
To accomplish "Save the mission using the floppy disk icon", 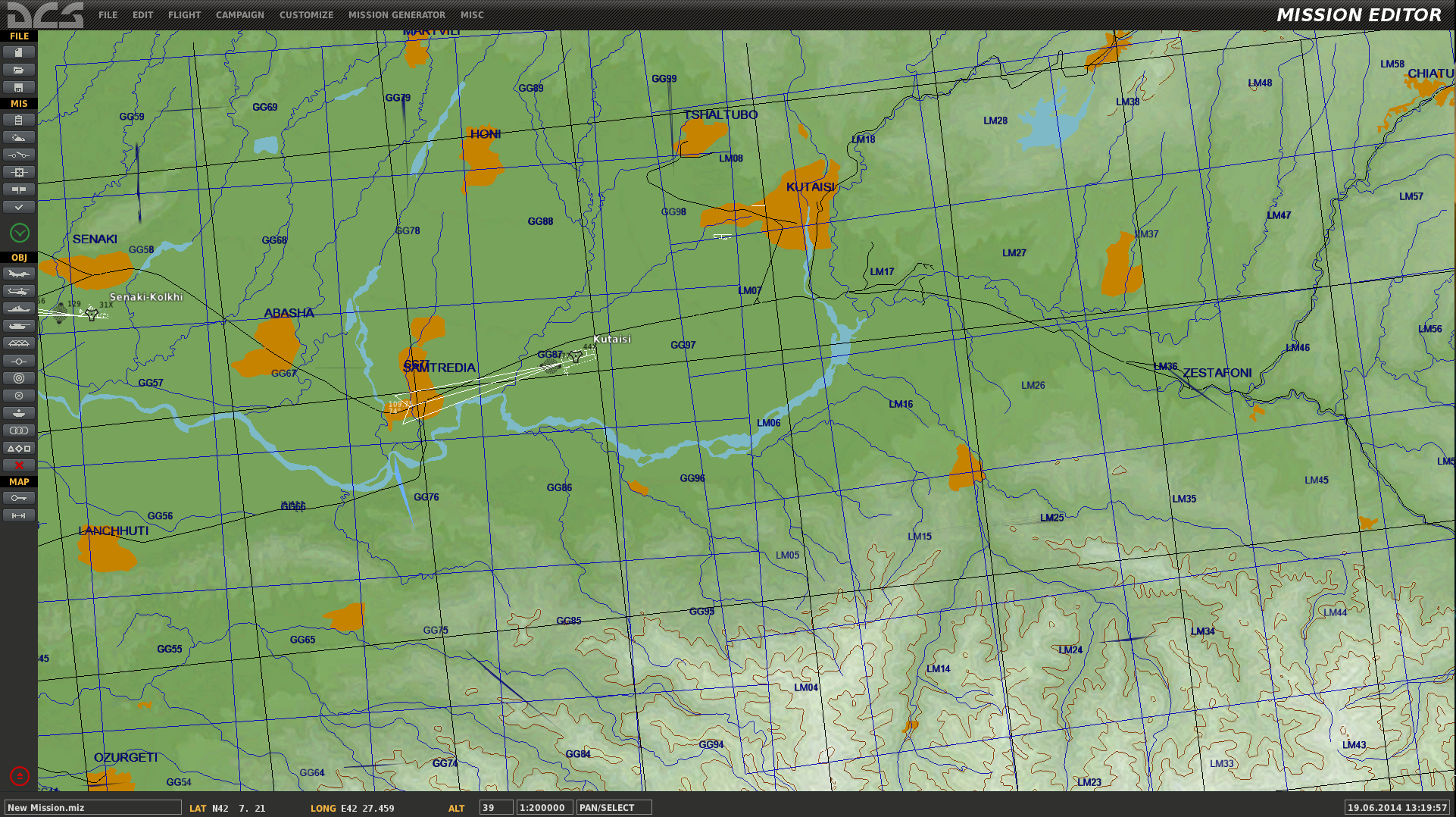I will [x=19, y=87].
